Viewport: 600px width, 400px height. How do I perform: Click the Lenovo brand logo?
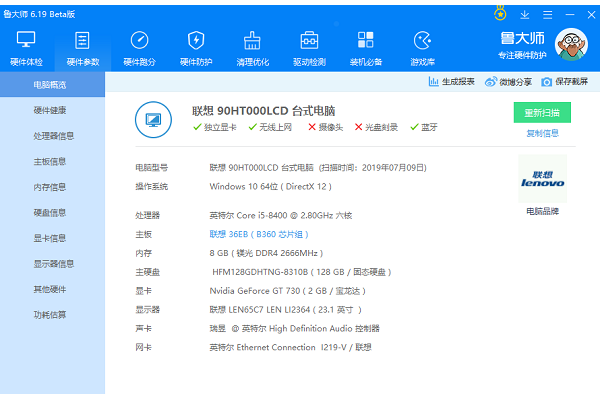[x=543, y=178]
